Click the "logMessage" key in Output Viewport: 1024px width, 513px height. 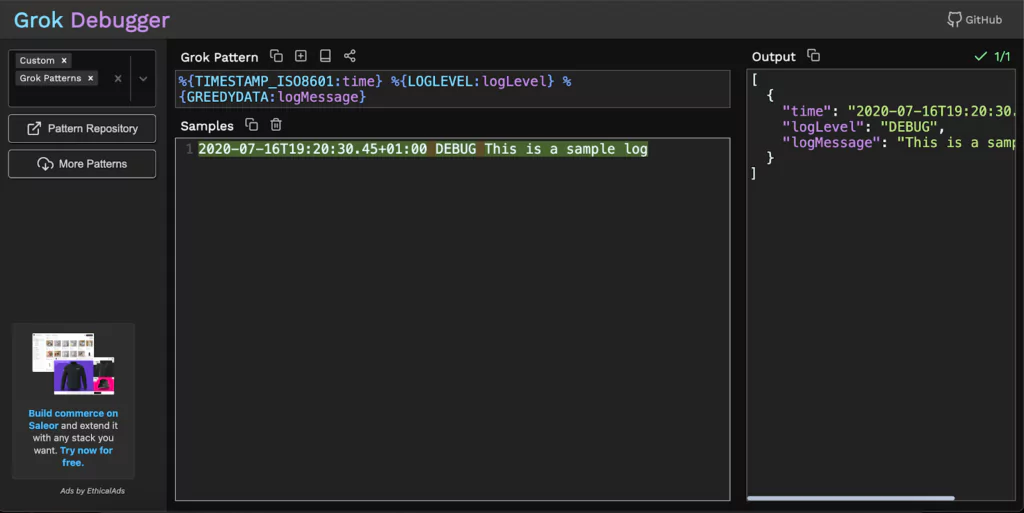point(831,143)
